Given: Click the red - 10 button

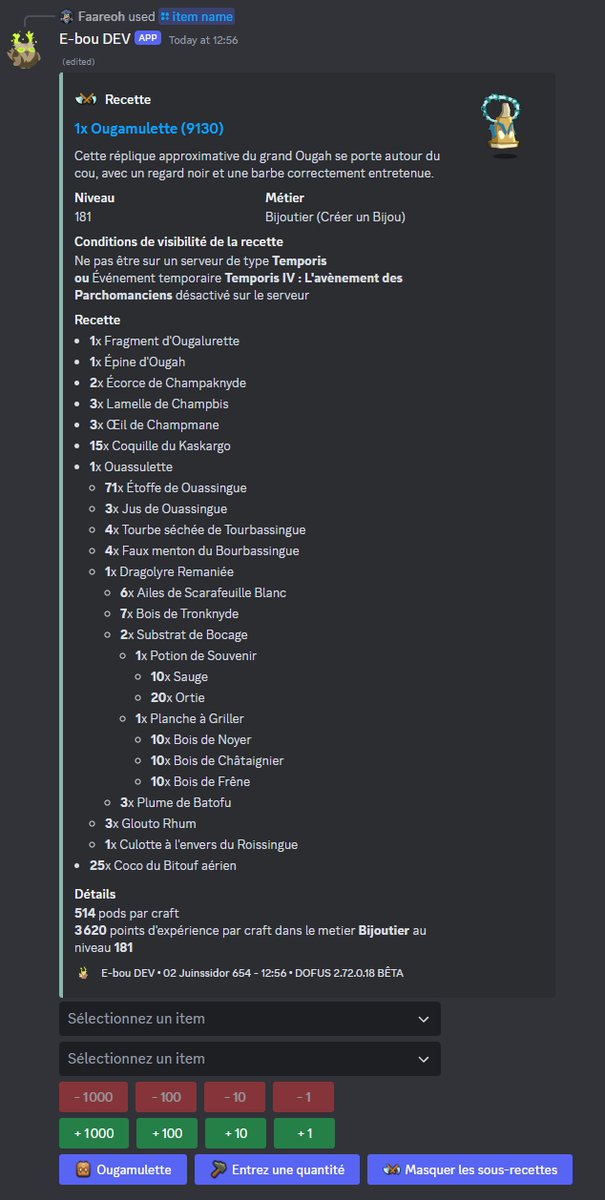Looking at the screenshot, I should [235, 1097].
